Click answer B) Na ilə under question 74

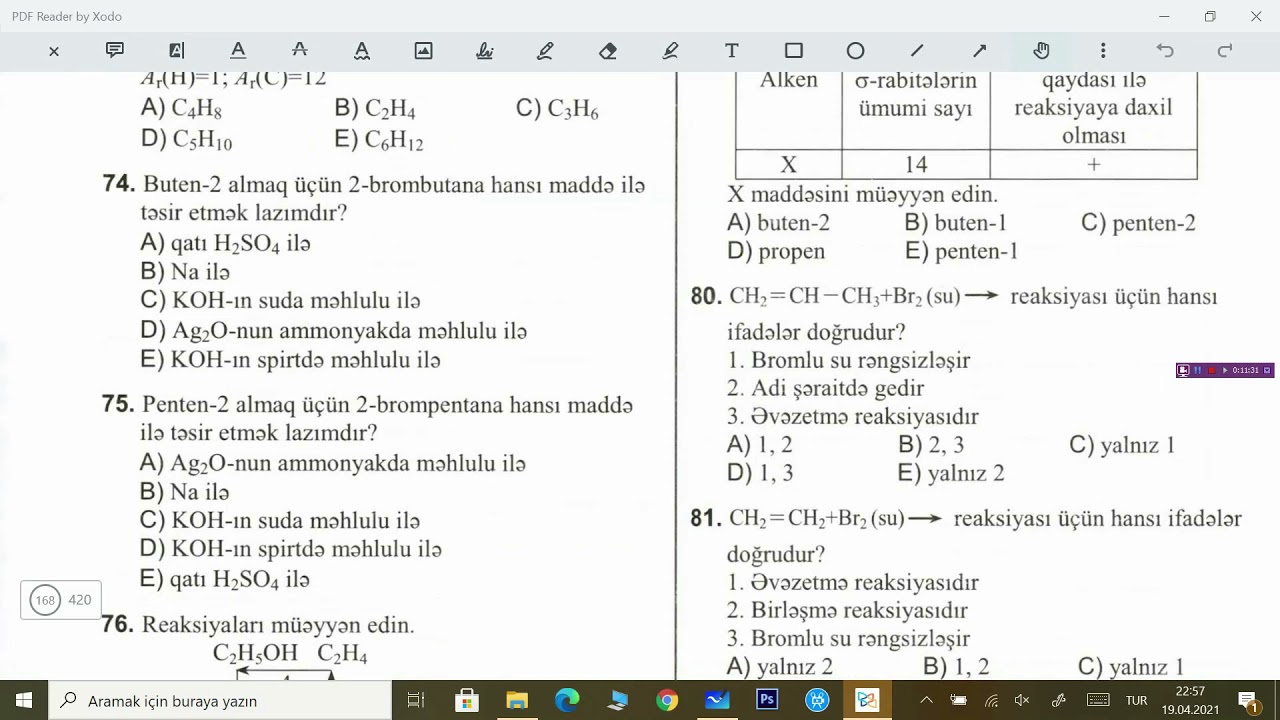pos(186,272)
